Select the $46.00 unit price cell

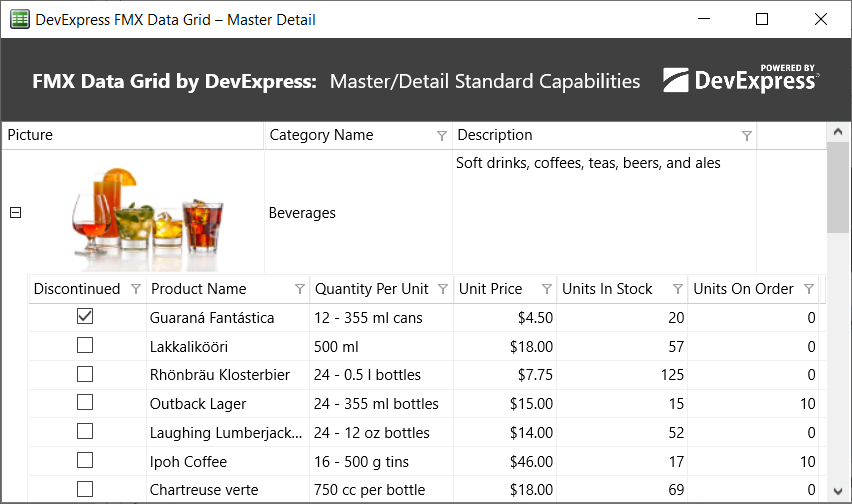(x=505, y=462)
